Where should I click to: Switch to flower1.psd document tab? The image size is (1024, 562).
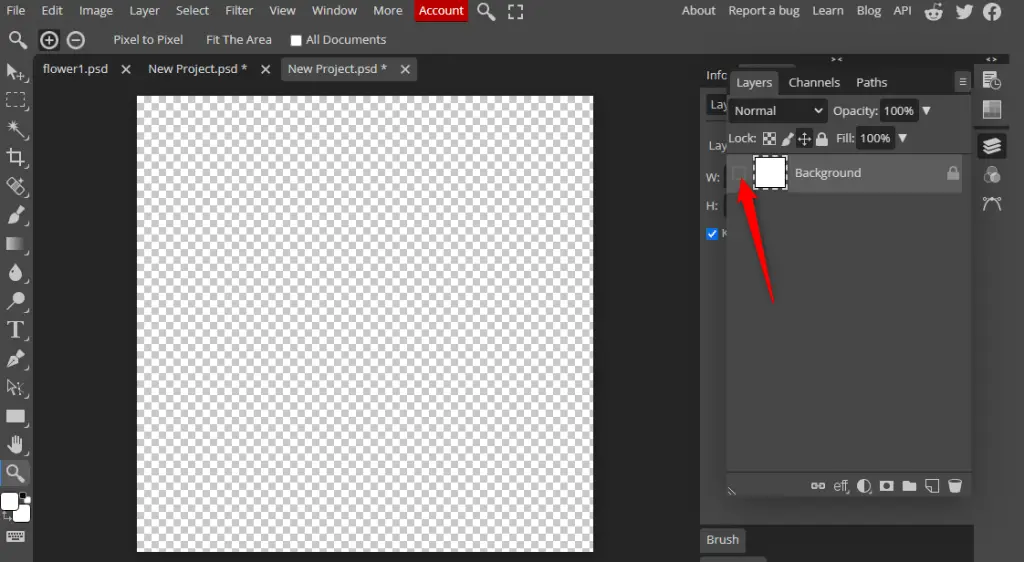(x=75, y=69)
